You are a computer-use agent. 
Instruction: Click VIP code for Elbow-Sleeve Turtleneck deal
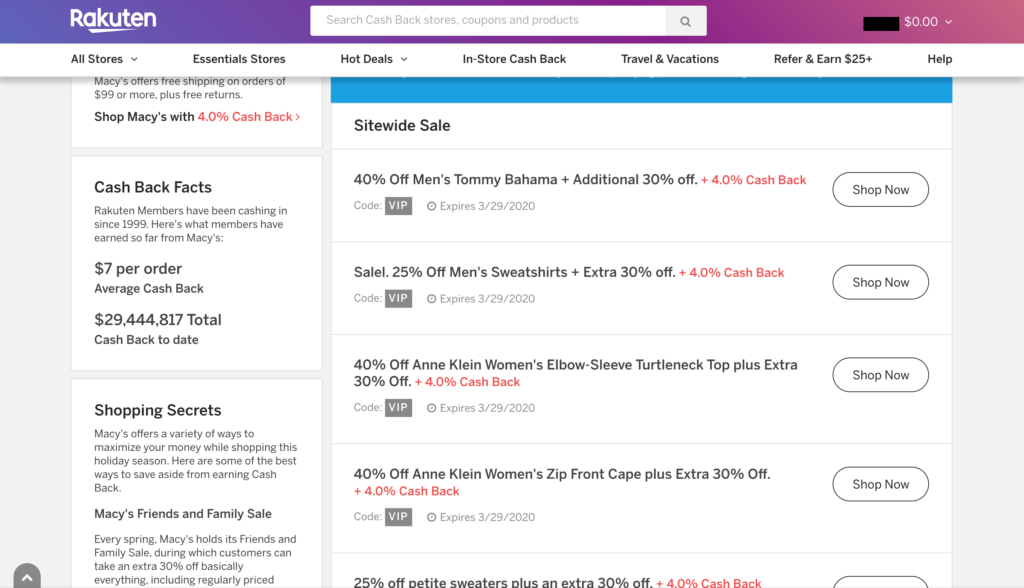[x=398, y=408]
